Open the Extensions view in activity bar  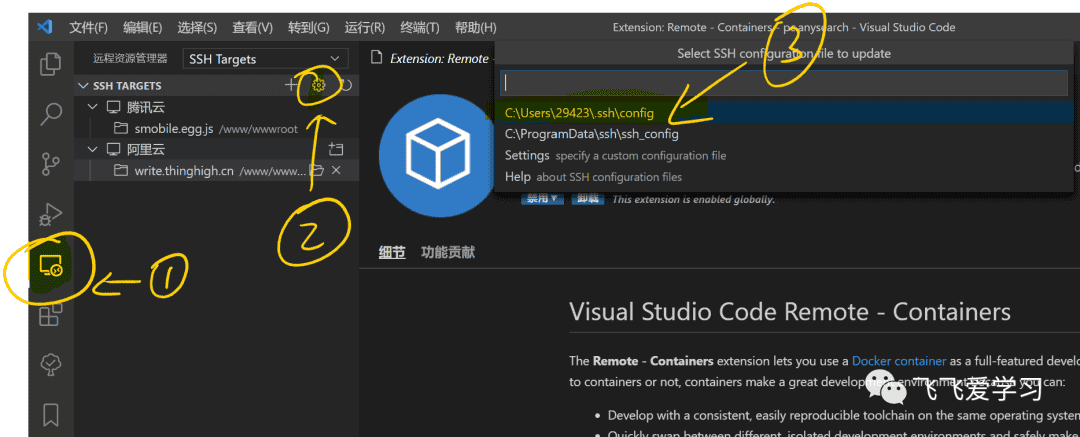(x=51, y=315)
